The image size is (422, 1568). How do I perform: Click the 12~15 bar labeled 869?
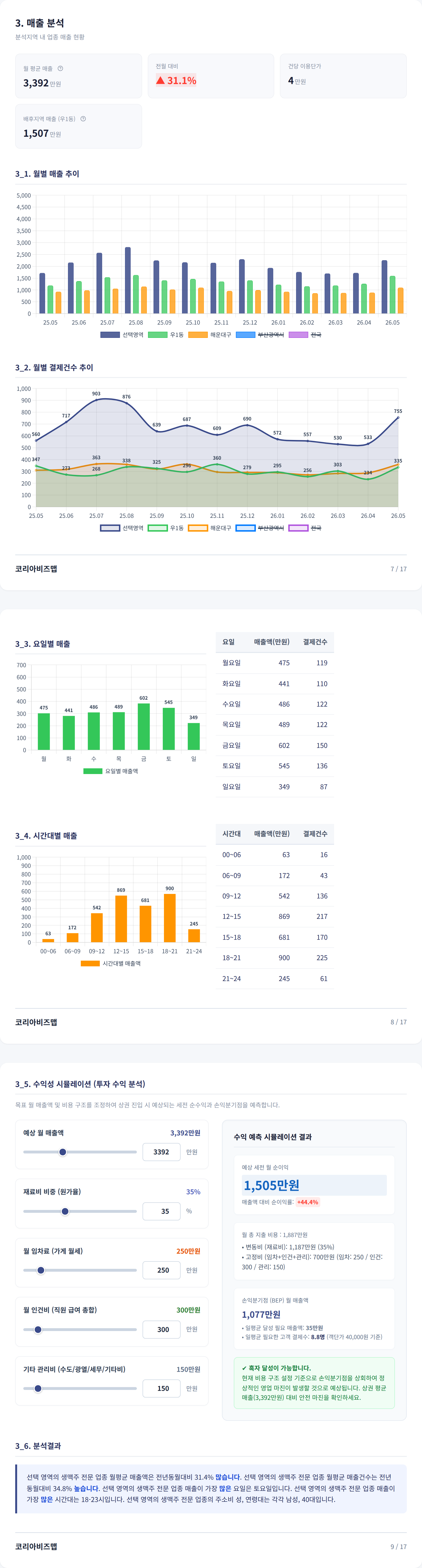(x=121, y=919)
